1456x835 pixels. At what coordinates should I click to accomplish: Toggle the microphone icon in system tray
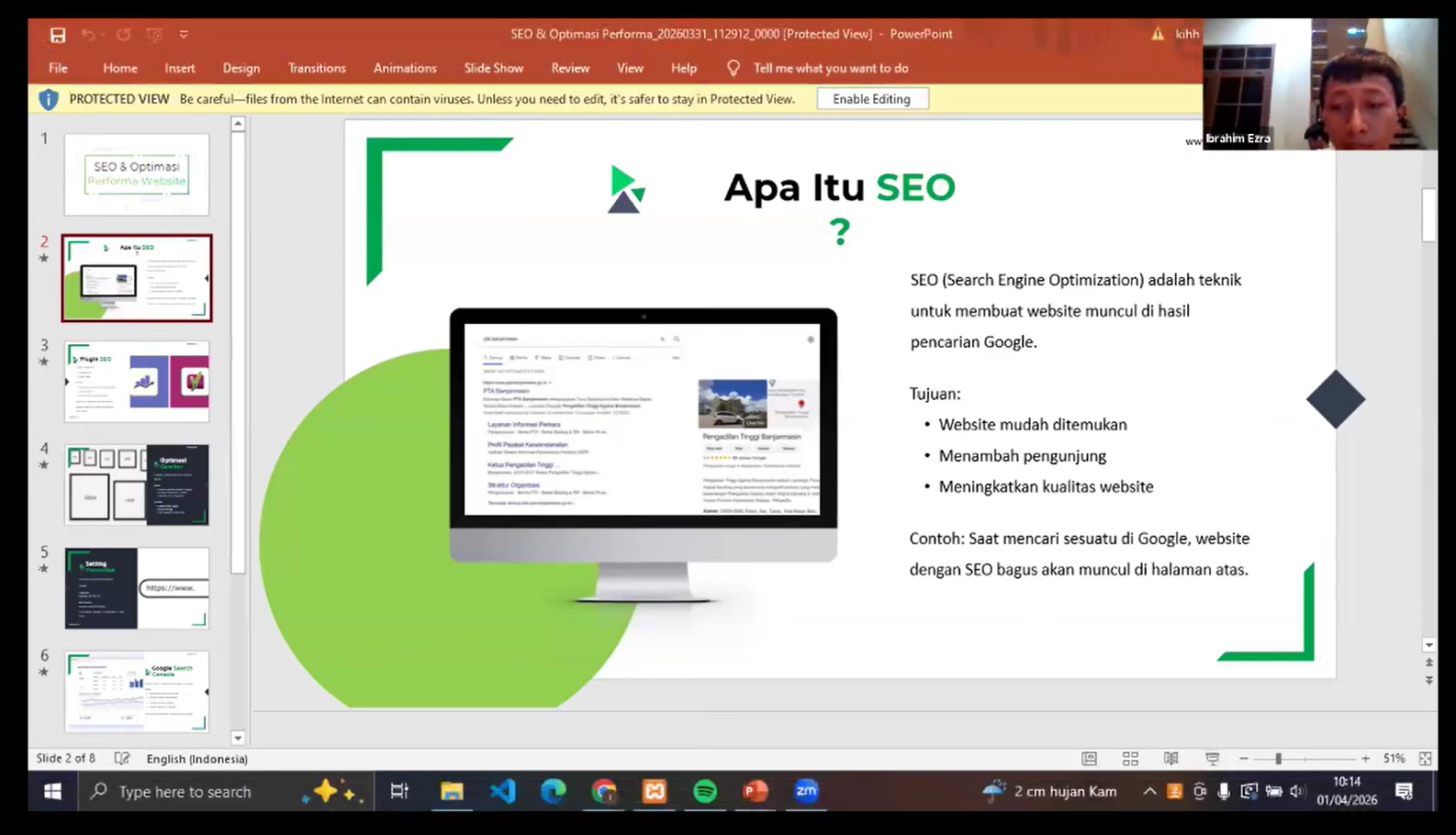pos(1224,791)
